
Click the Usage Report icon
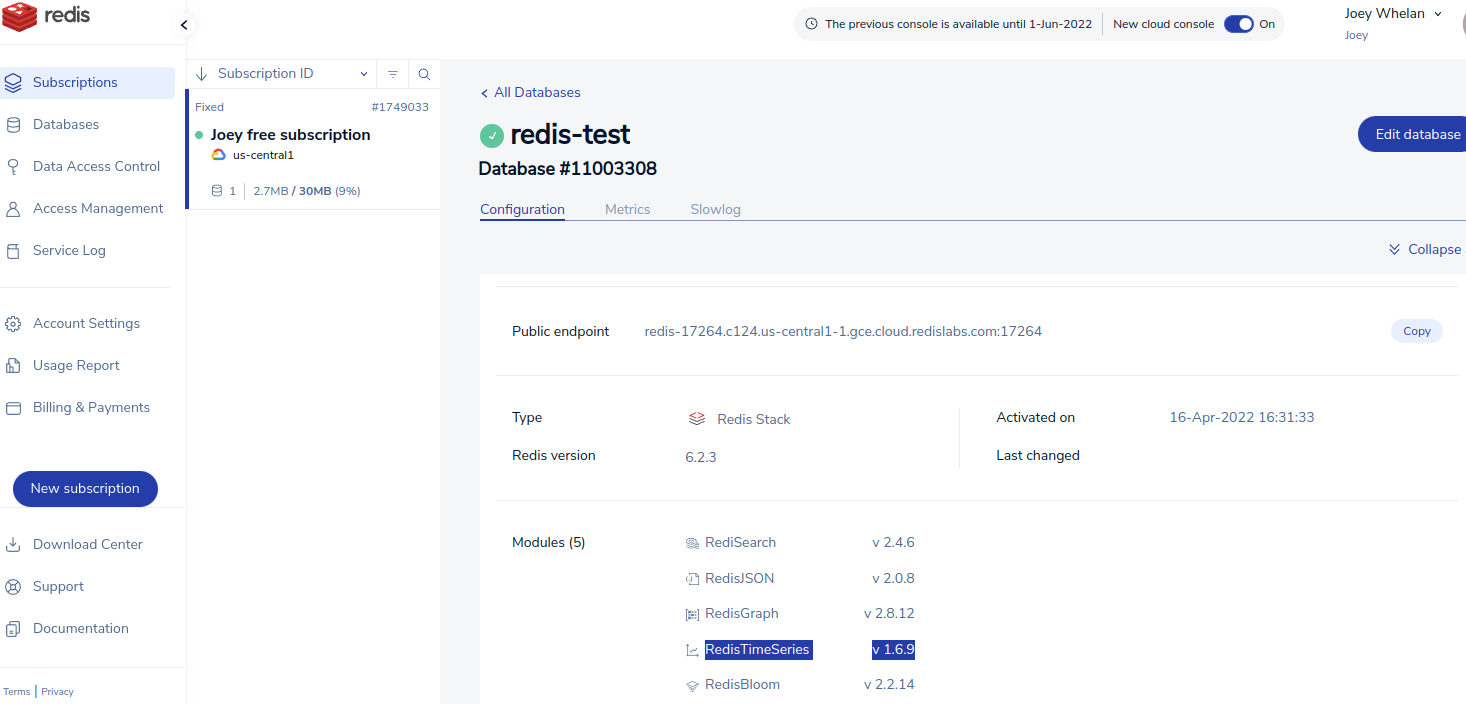click(x=13, y=366)
